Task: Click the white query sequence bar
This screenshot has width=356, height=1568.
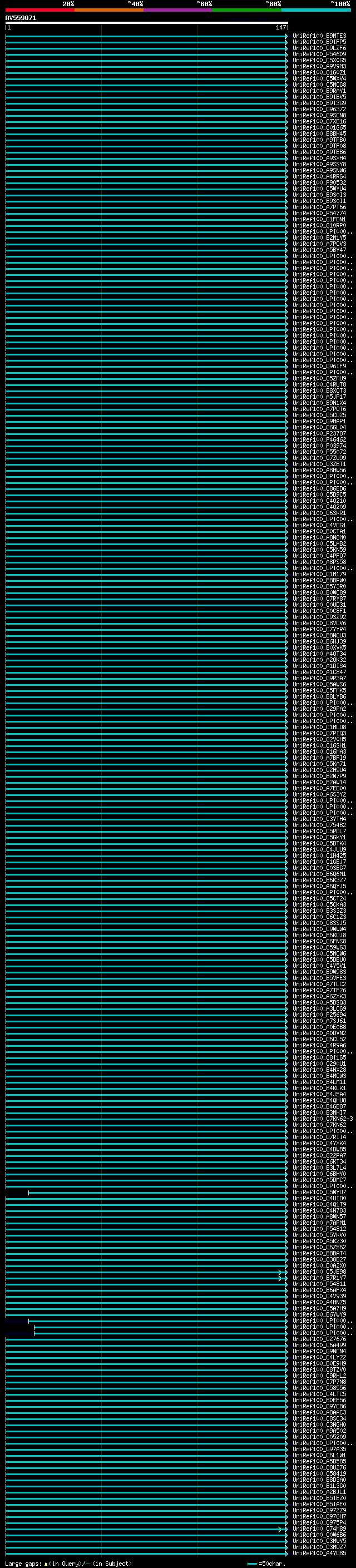Action: [x=147, y=22]
